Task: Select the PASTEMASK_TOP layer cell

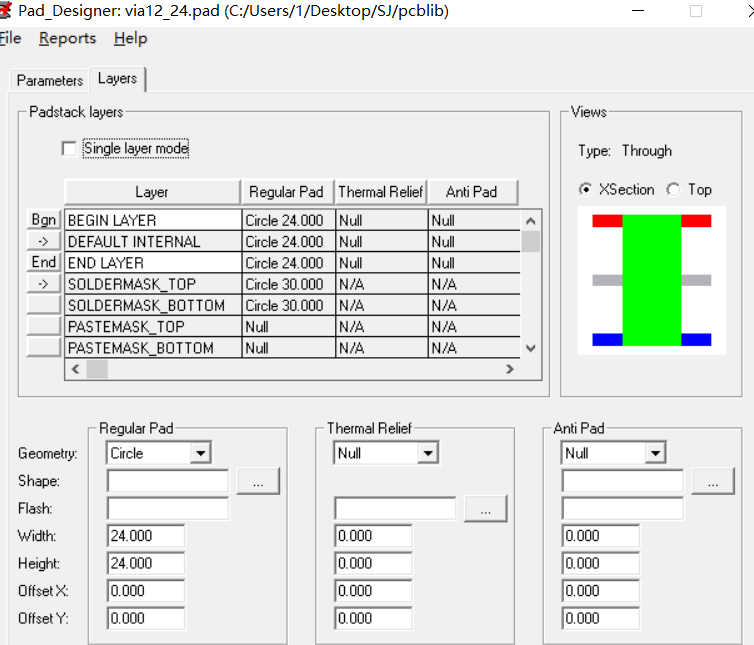Action: (153, 327)
